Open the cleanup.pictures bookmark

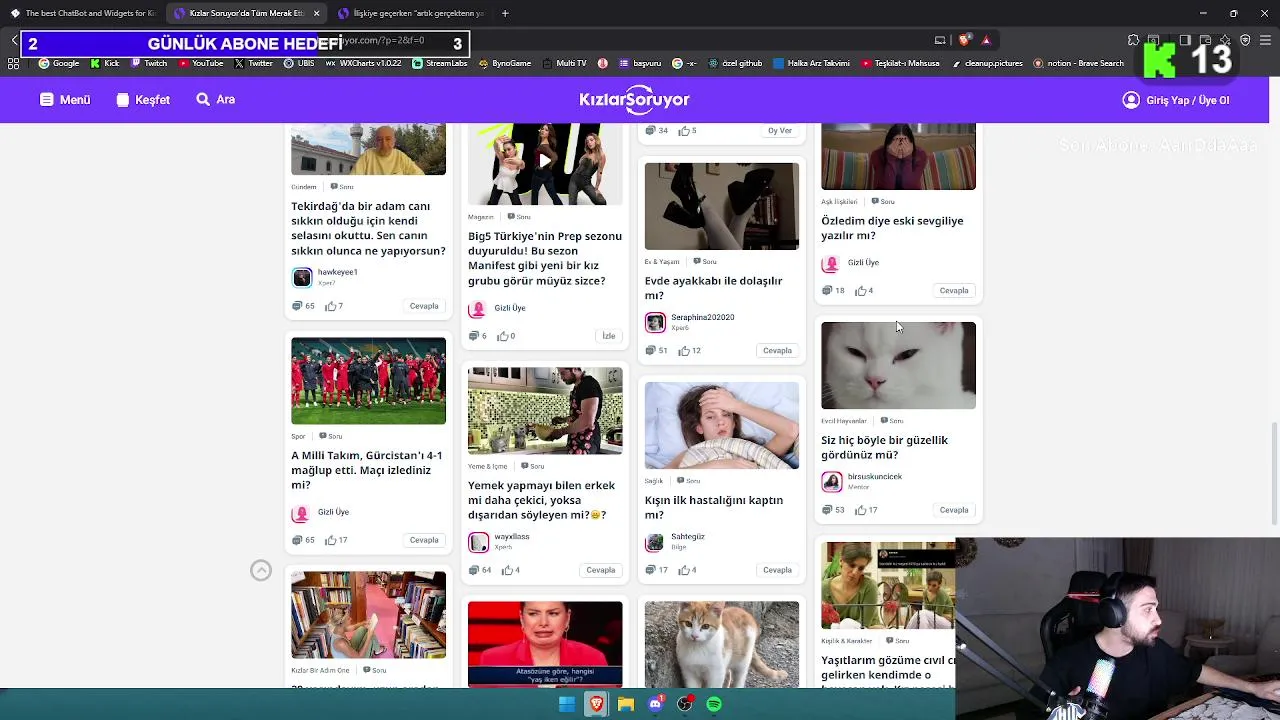[987, 63]
